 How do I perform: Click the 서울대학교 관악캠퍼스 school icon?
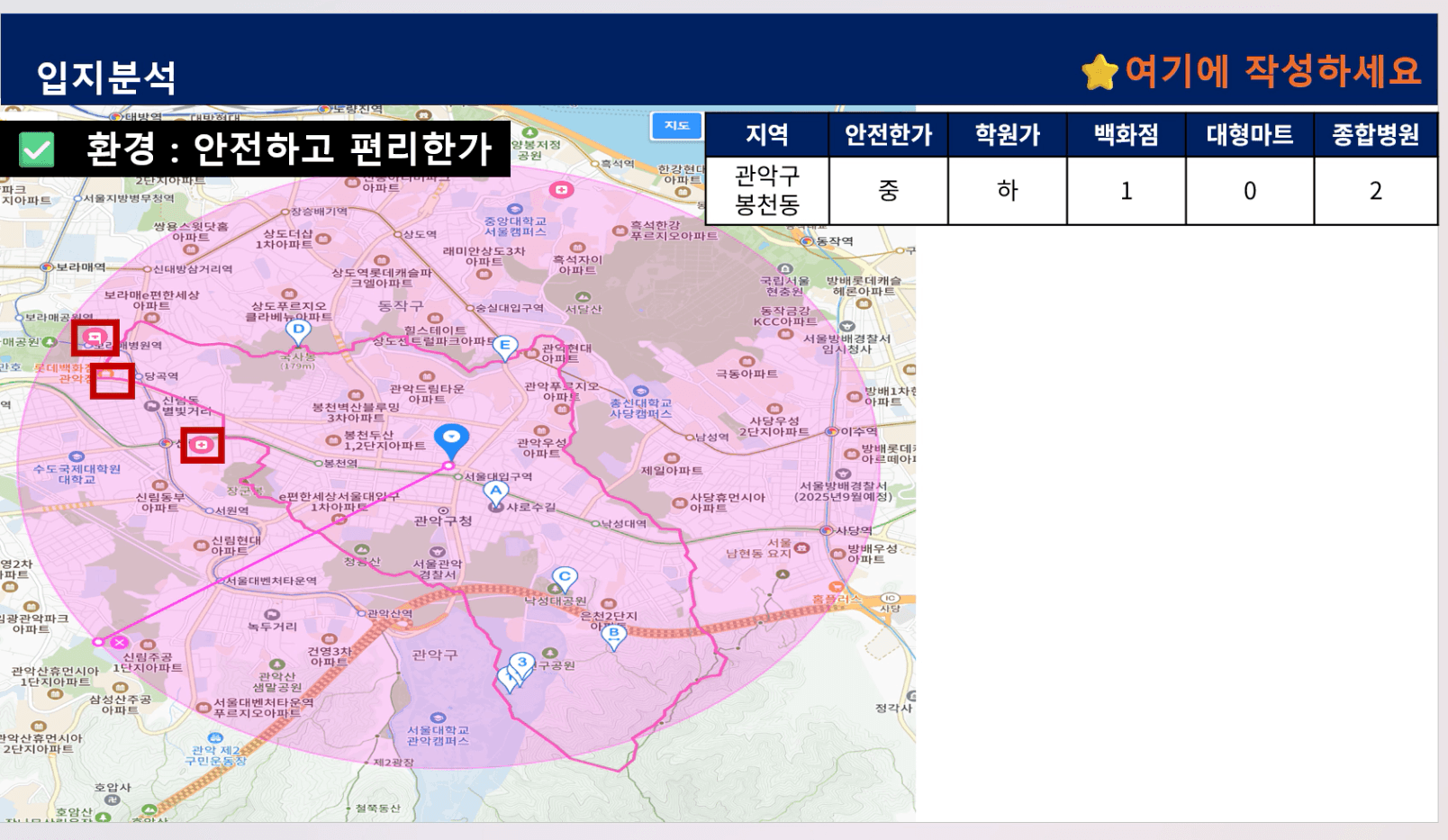438,718
